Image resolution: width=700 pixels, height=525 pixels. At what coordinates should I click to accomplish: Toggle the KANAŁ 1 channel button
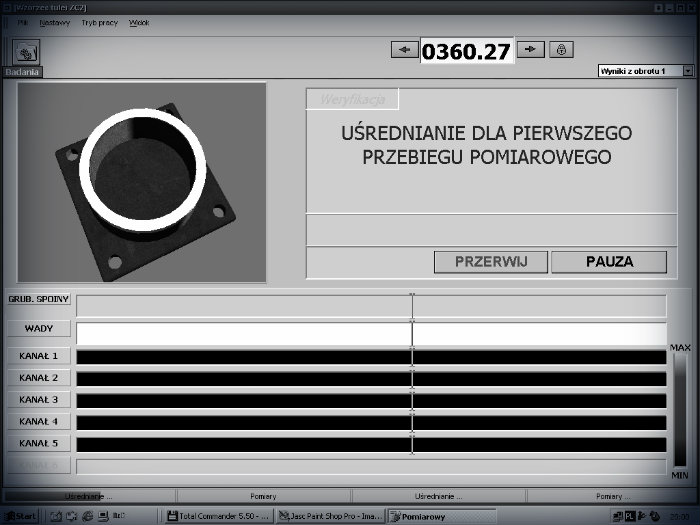click(x=39, y=356)
